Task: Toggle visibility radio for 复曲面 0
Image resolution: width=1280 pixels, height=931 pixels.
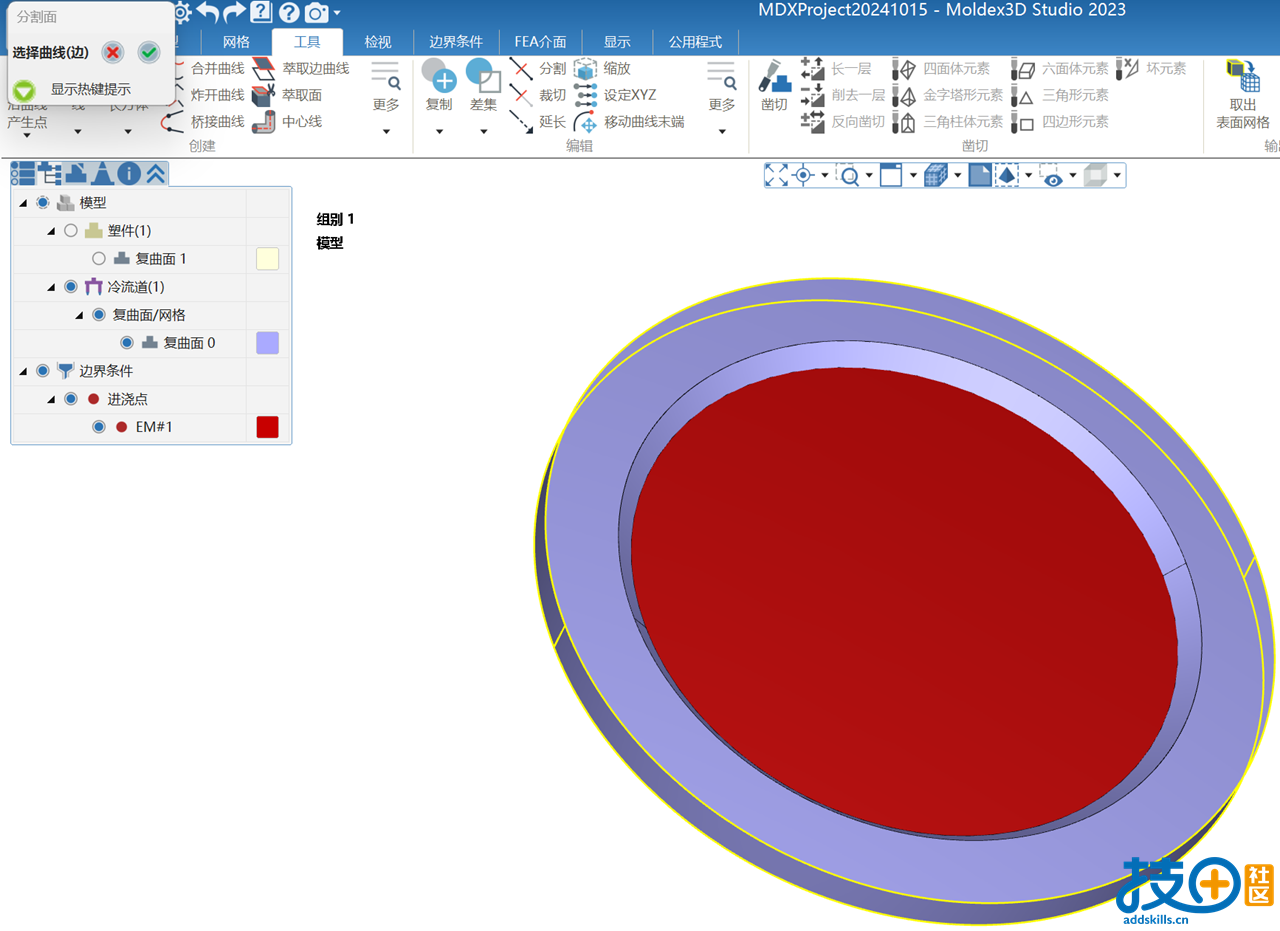Action: pos(126,343)
